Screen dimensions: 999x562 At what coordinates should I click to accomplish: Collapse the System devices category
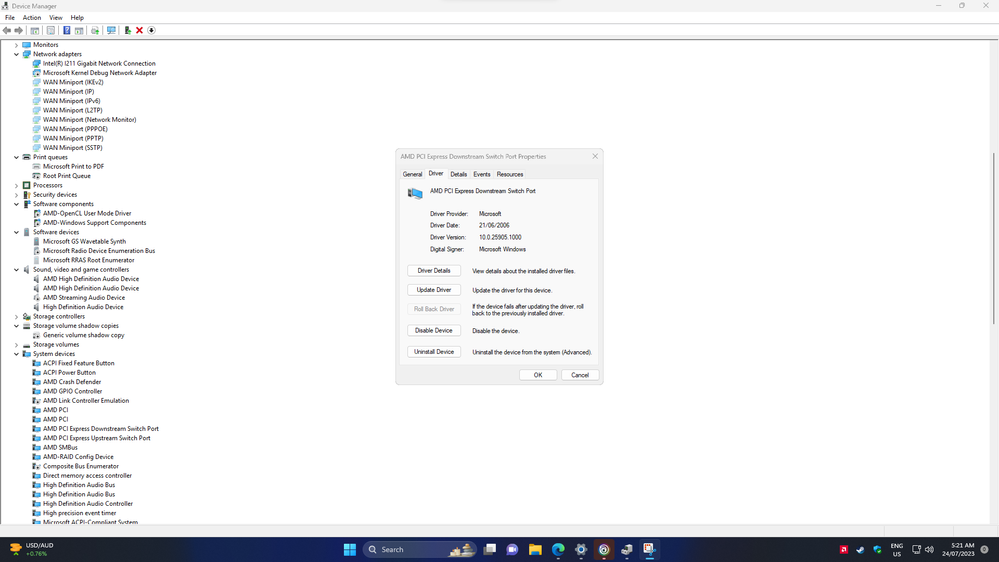(x=17, y=354)
